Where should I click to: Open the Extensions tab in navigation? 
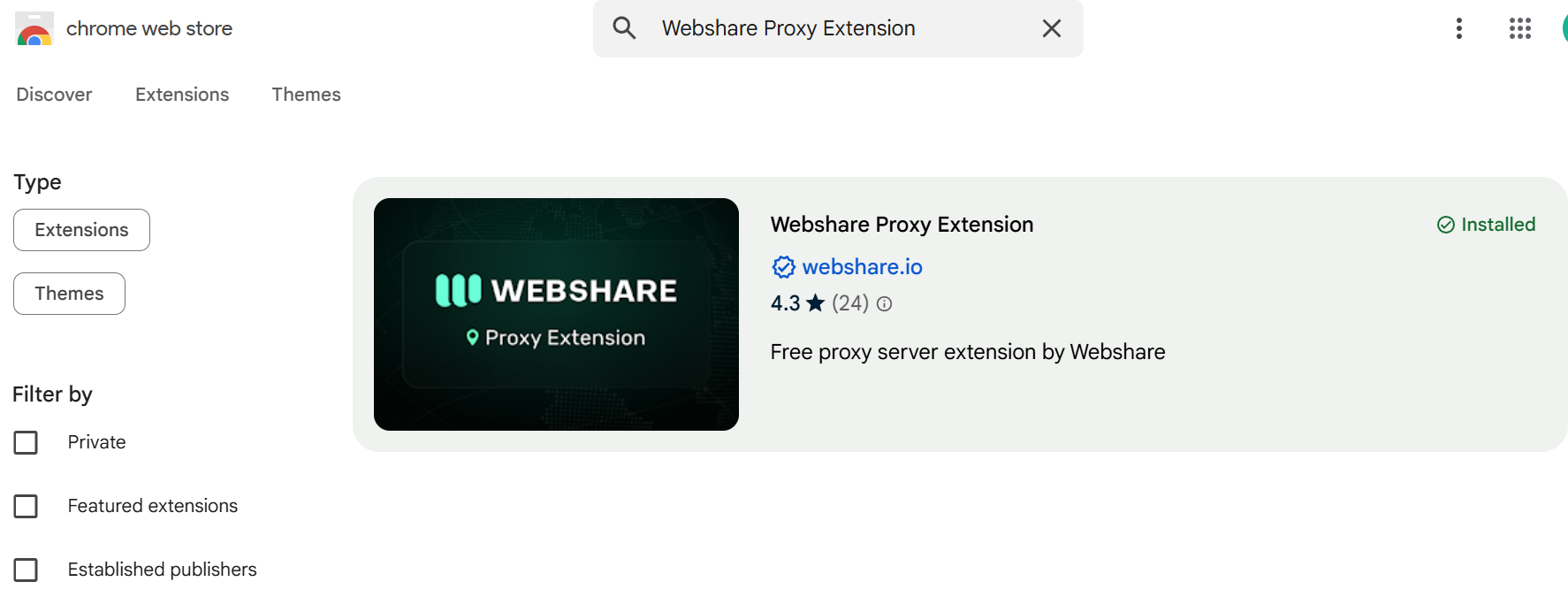coord(182,95)
